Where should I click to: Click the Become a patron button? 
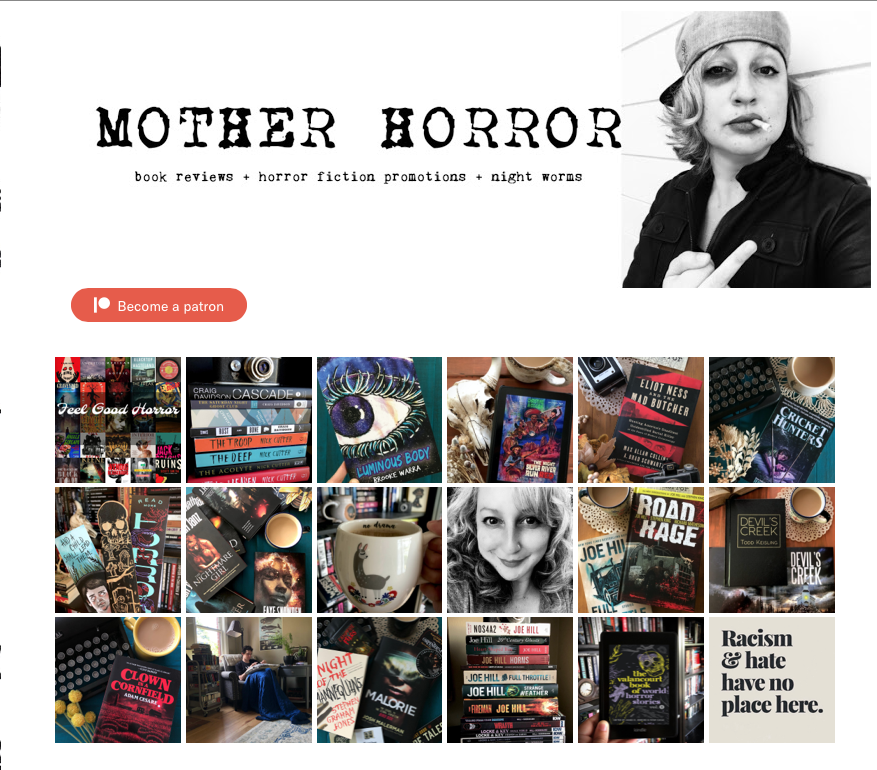pos(159,305)
